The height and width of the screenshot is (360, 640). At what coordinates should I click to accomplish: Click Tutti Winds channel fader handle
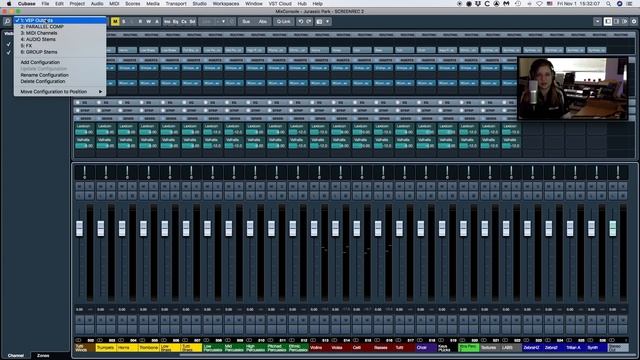pyautogui.click(x=79, y=229)
